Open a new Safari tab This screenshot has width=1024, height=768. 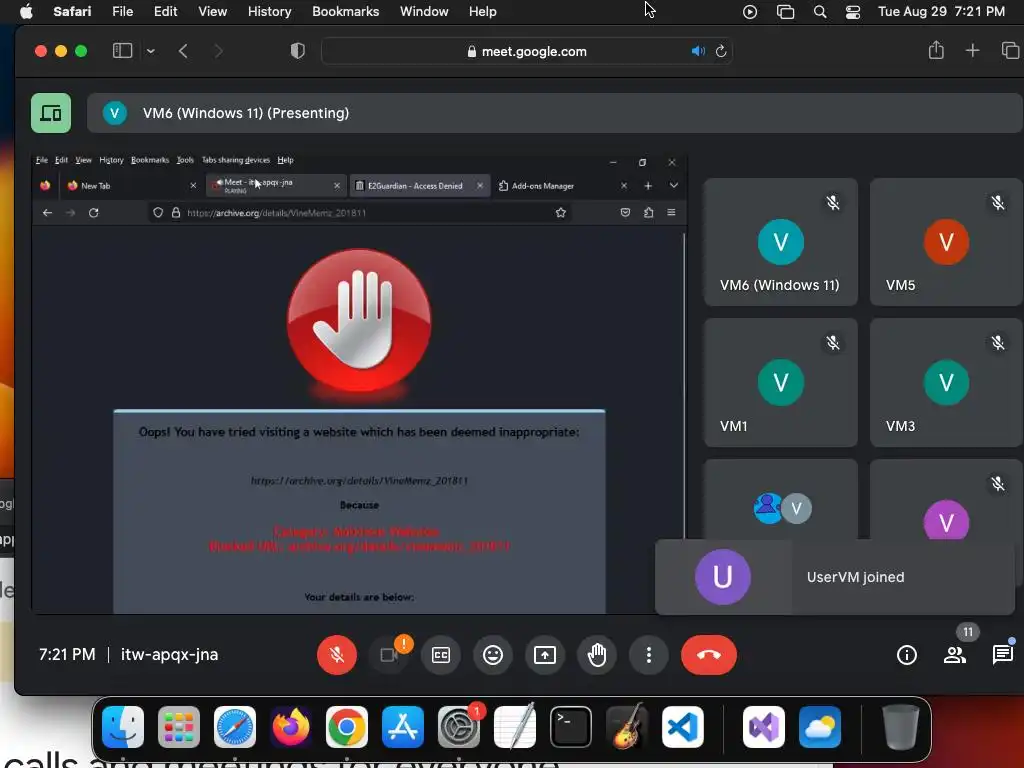(x=972, y=50)
